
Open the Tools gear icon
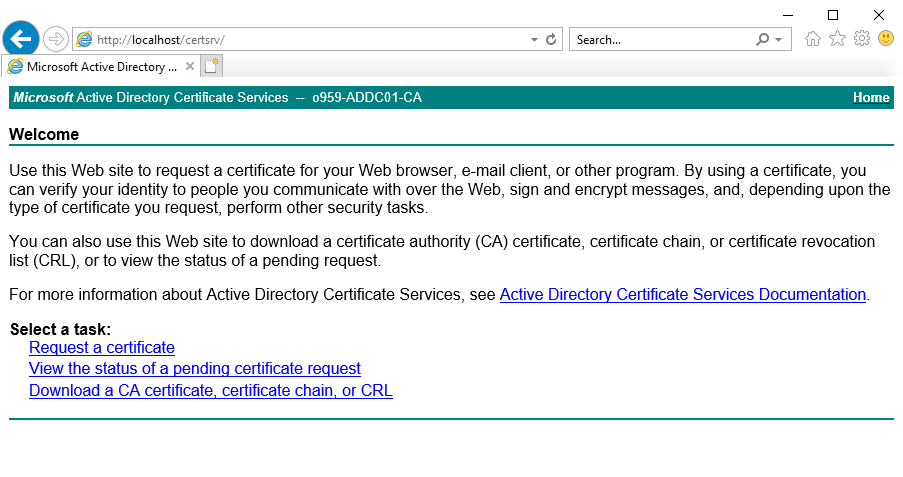(x=862, y=39)
